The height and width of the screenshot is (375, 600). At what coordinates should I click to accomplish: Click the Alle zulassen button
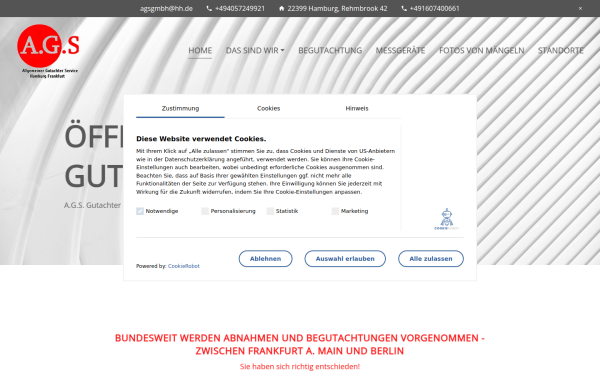[431, 259]
